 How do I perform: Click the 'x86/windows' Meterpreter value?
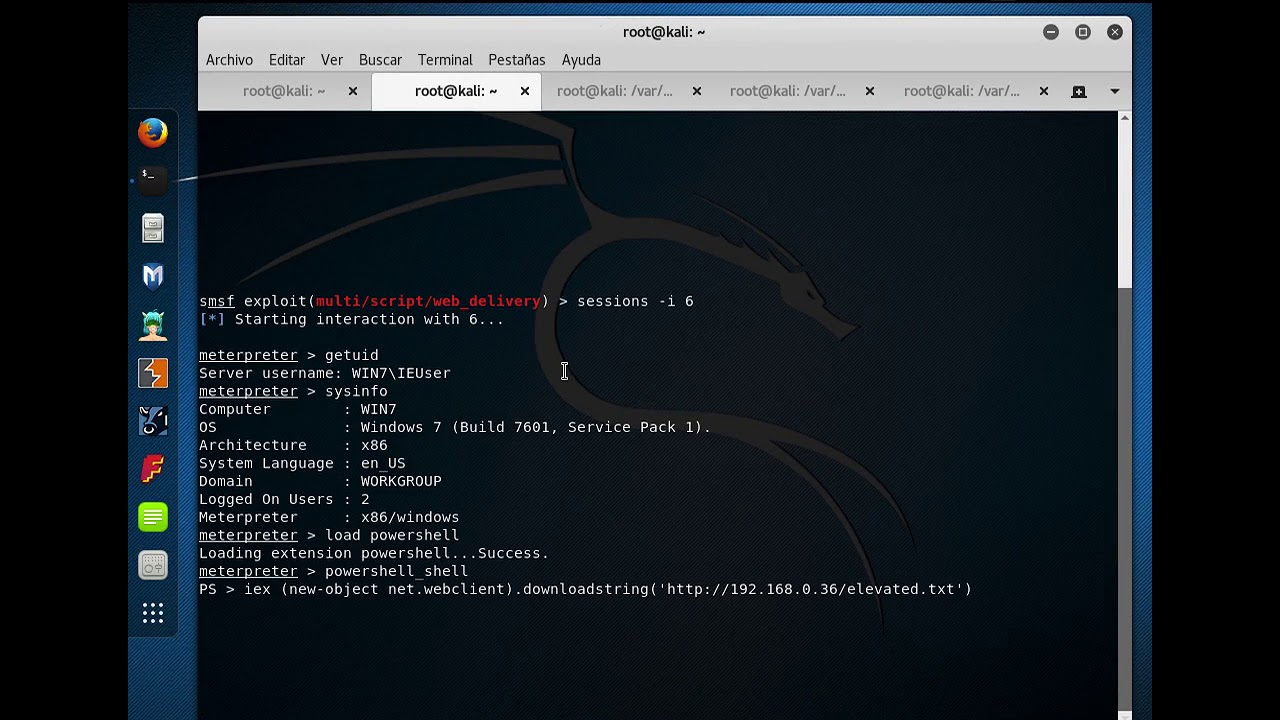pyautogui.click(x=410, y=517)
